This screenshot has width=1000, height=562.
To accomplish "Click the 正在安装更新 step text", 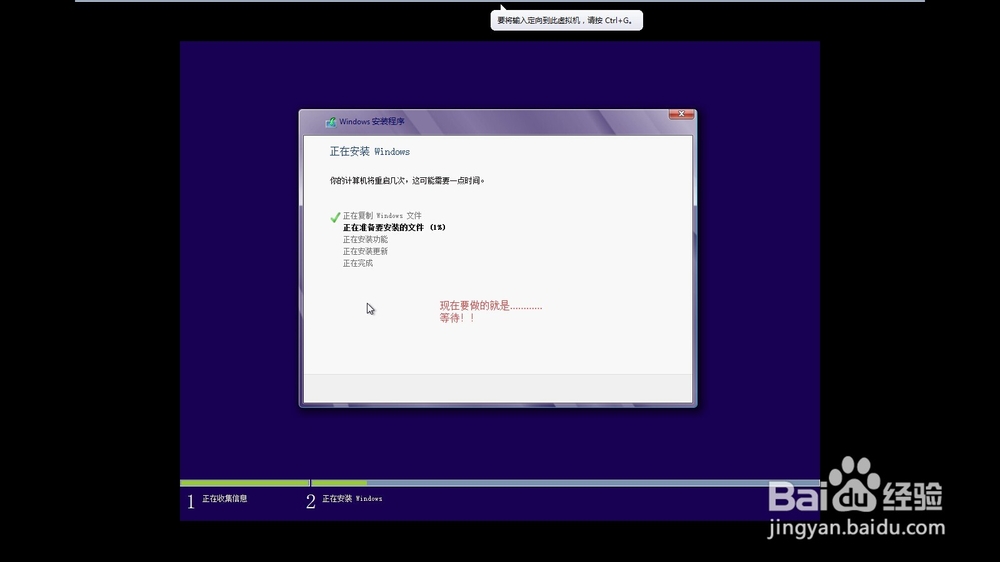I will click(365, 251).
